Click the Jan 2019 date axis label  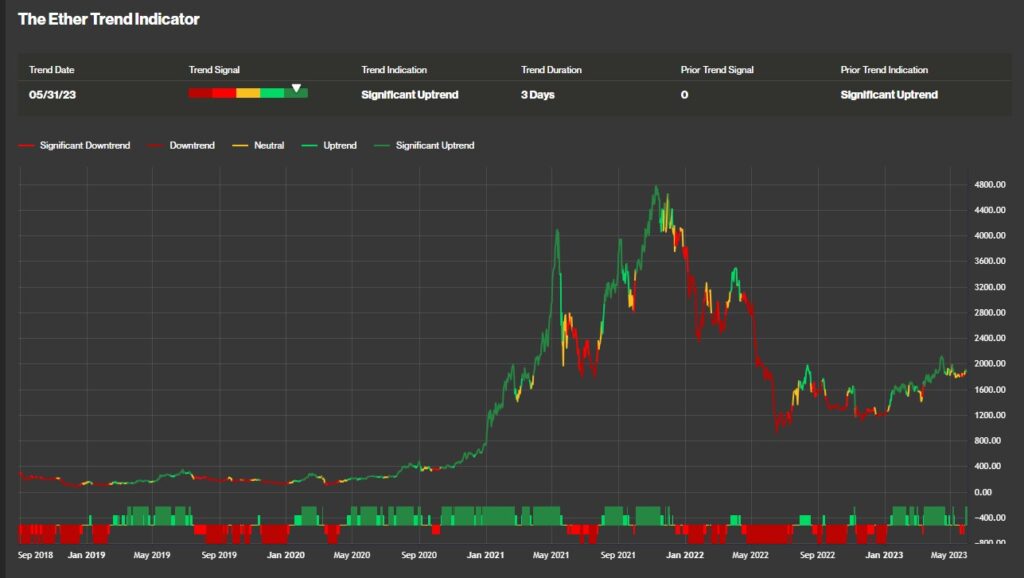pos(86,555)
